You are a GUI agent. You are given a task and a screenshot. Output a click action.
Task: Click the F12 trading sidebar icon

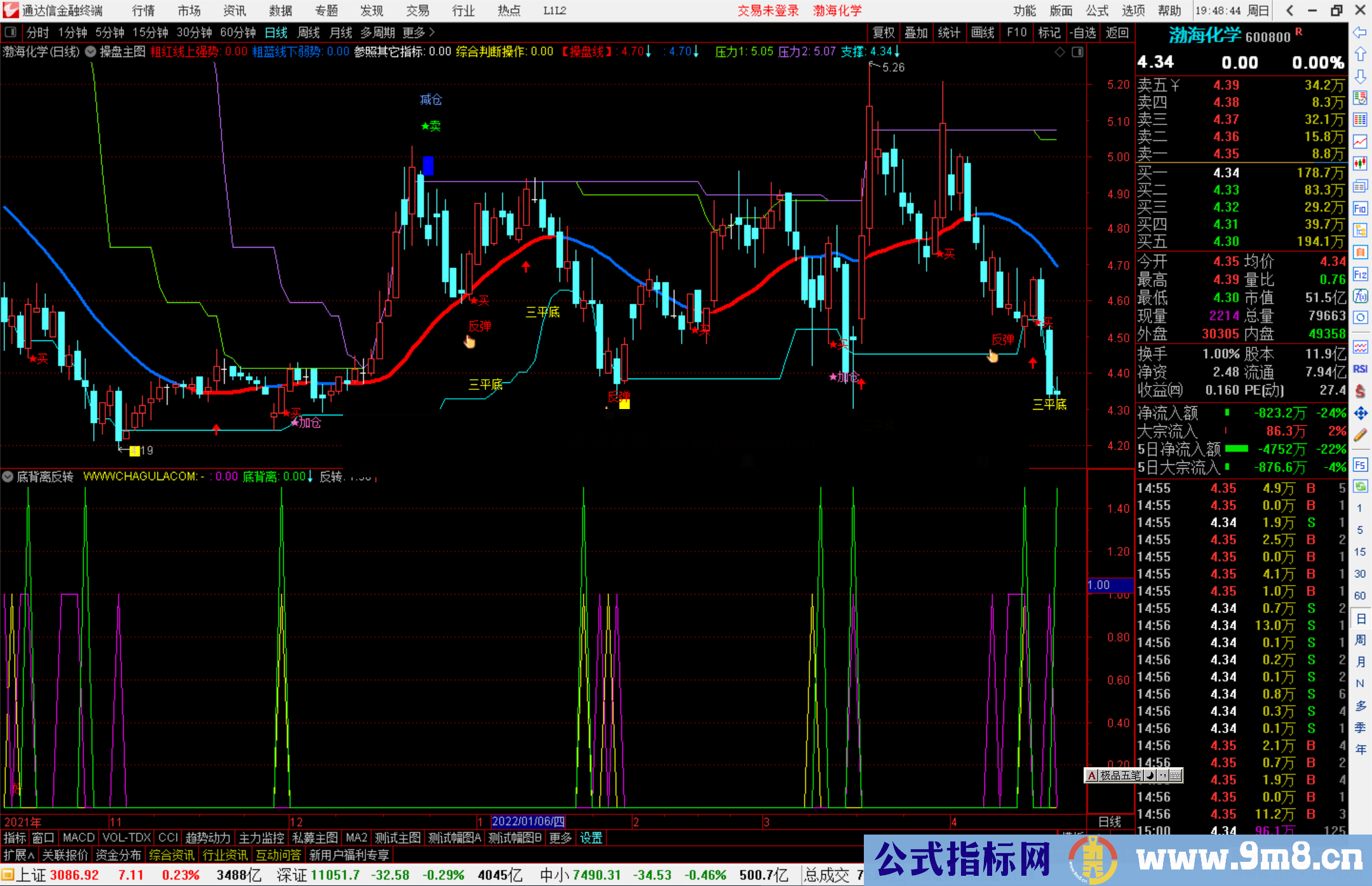coord(1360,274)
